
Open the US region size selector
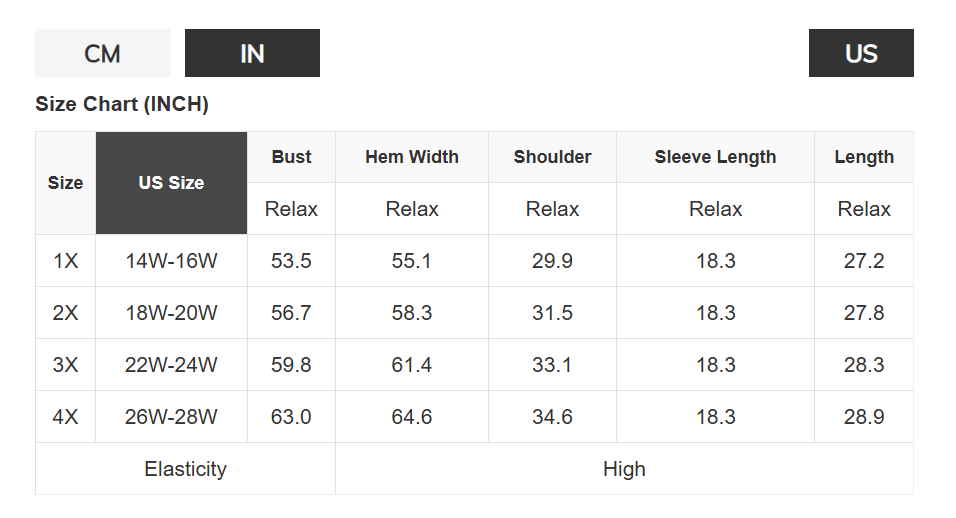[x=860, y=53]
